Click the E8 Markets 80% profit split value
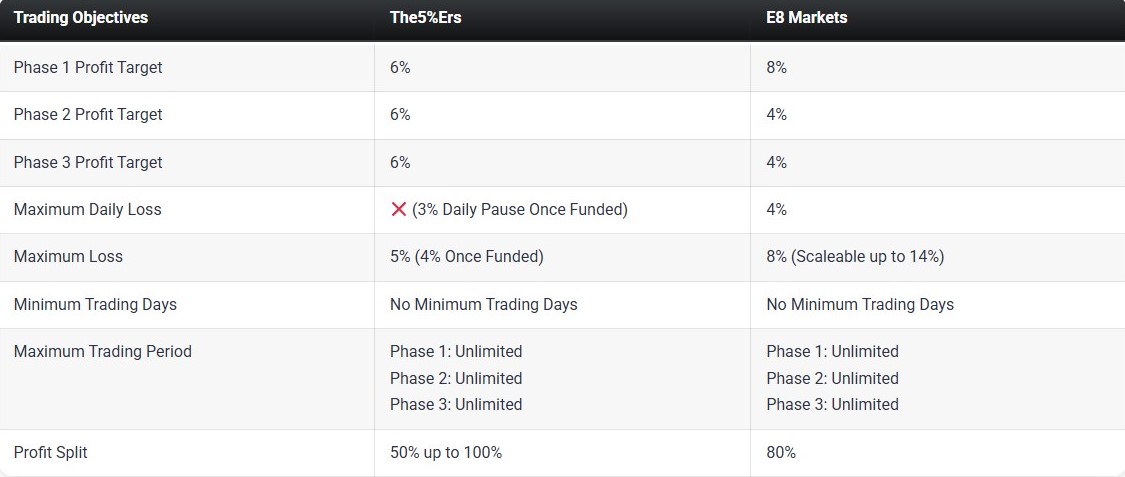Viewport: 1125px width, 477px height. tap(781, 453)
